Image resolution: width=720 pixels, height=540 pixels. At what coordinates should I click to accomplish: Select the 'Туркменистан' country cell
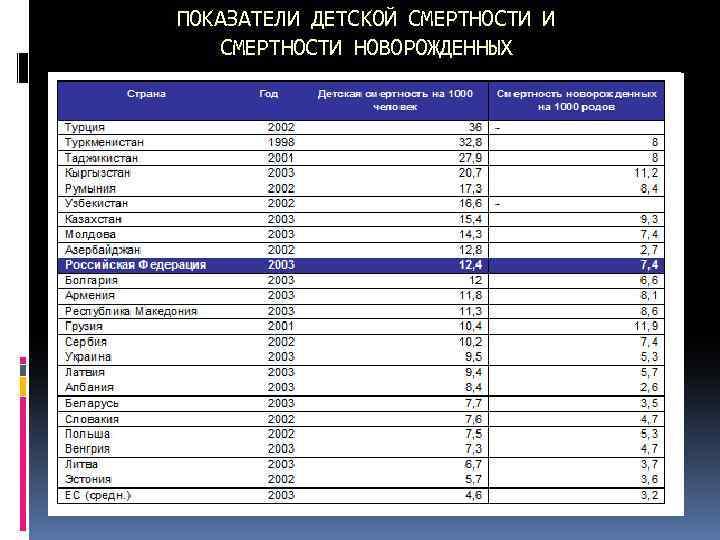coord(104,142)
